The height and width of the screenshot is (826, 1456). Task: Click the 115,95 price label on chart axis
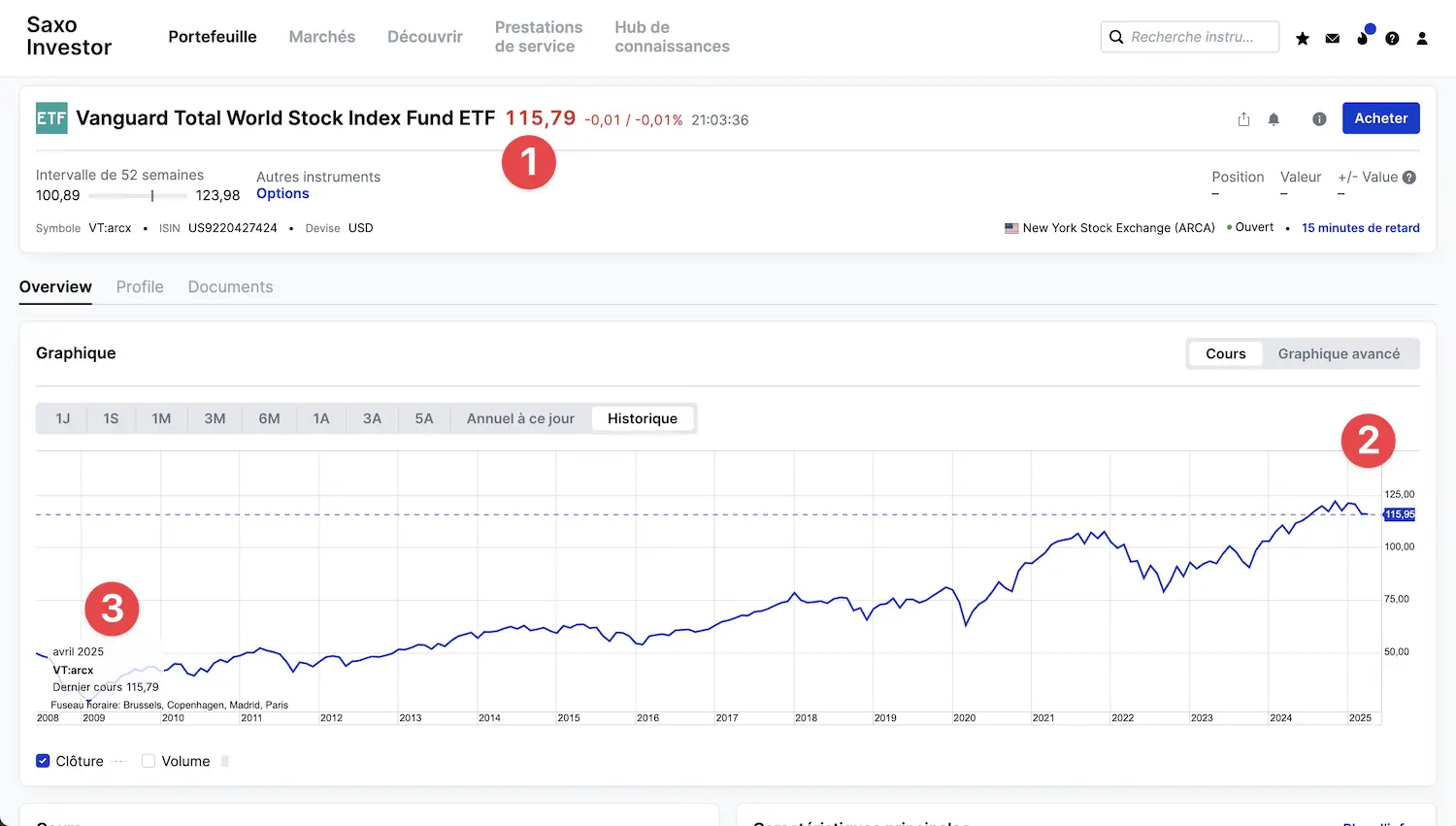click(1399, 514)
